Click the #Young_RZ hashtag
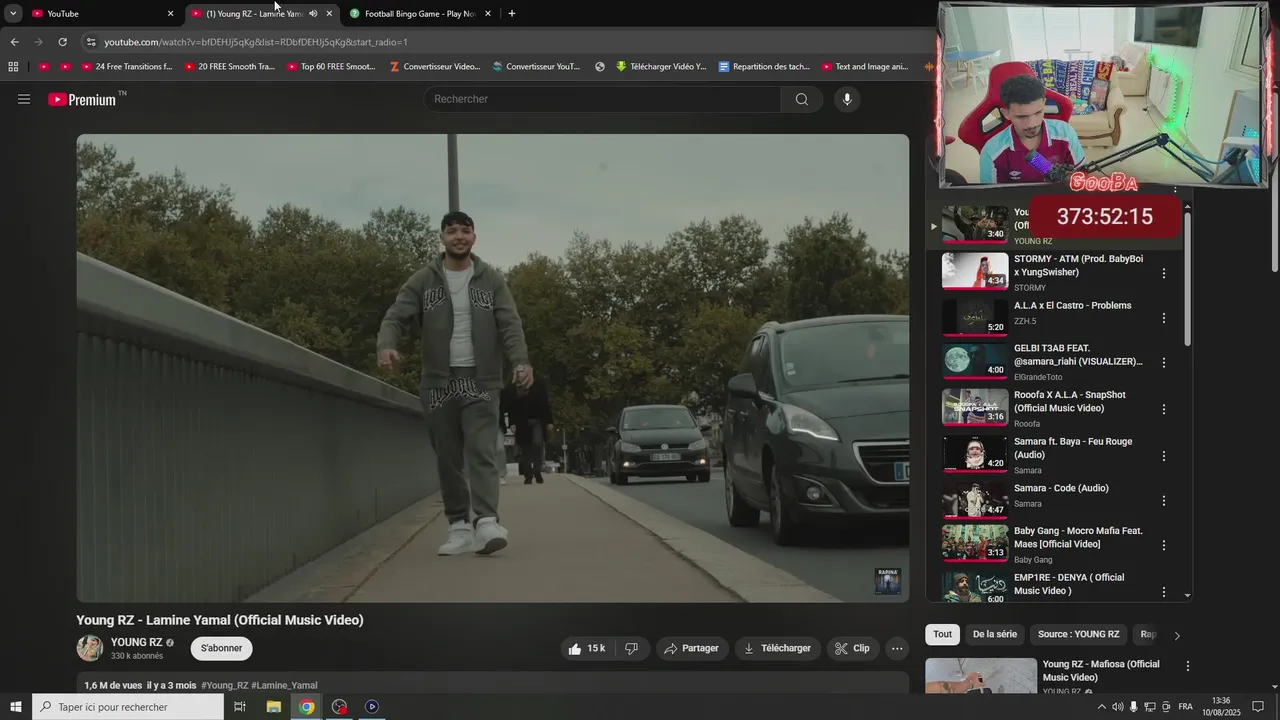1280x720 pixels. 224,685
